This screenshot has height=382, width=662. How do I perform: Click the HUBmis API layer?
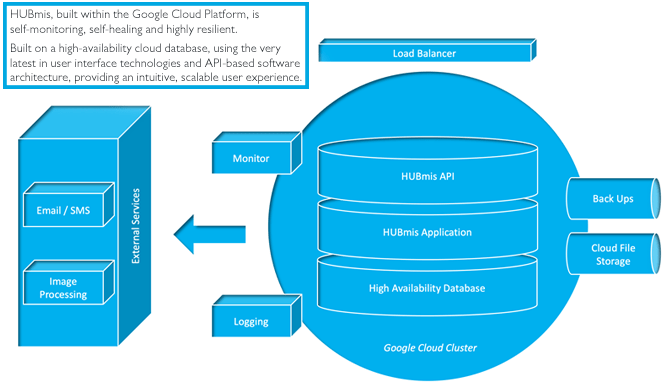428,171
